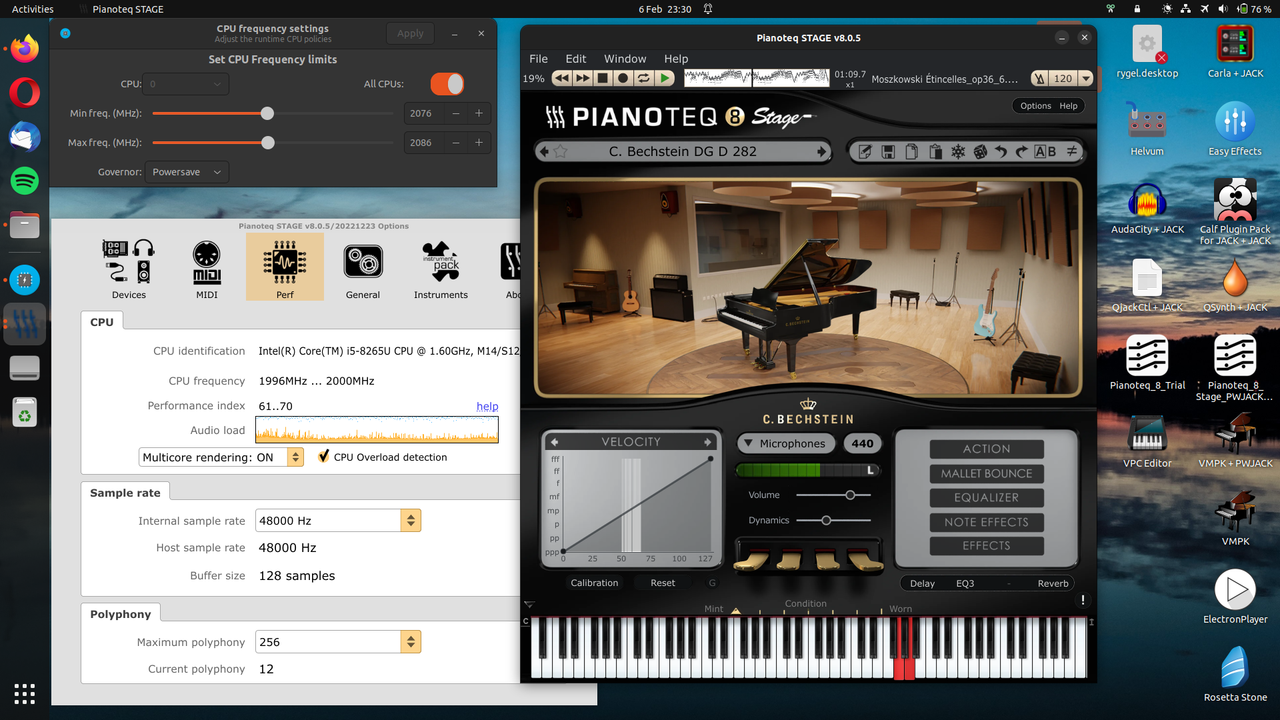Switch to previous curve in VELOCITY panel
1280x720 pixels.
click(555, 442)
